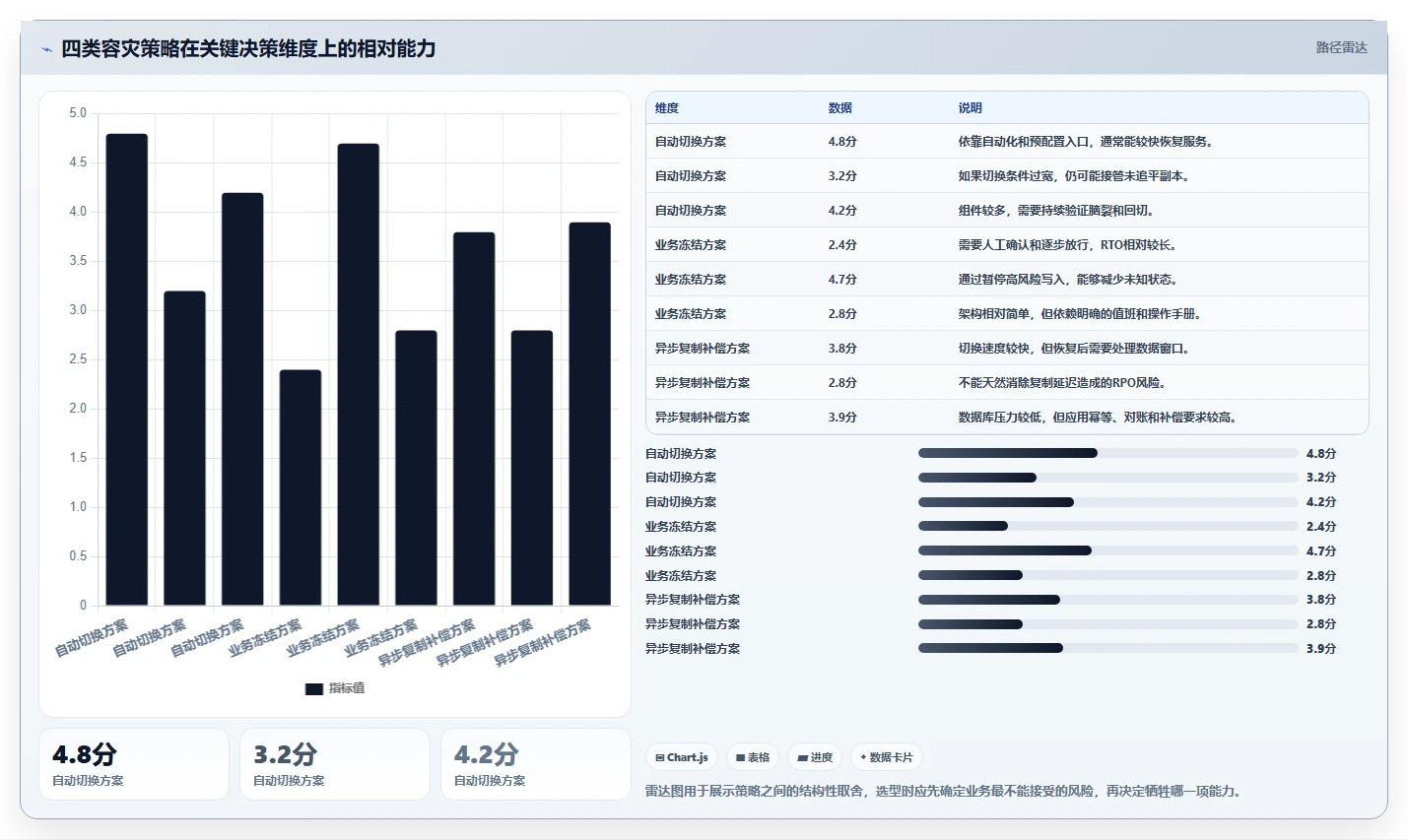Screen dimensions: 1408x840
Task: Click the 4.7分 value beside progress bar
Action: [1321, 551]
